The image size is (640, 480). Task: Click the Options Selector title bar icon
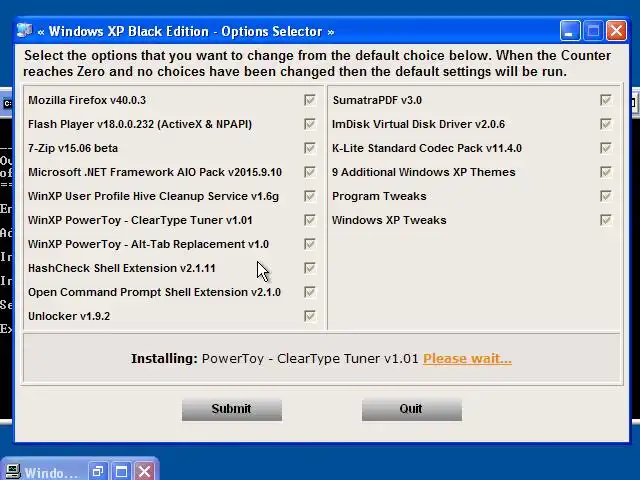[x=24, y=31]
